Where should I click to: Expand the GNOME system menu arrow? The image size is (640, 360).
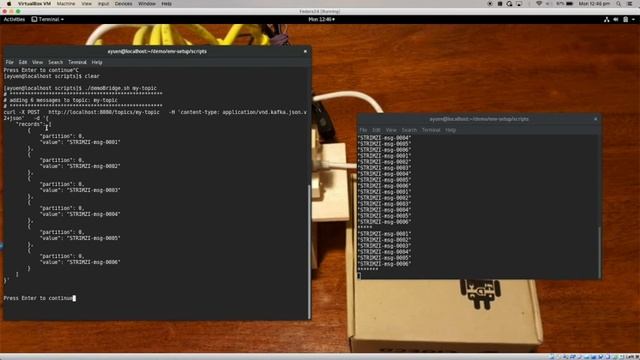click(633, 19)
